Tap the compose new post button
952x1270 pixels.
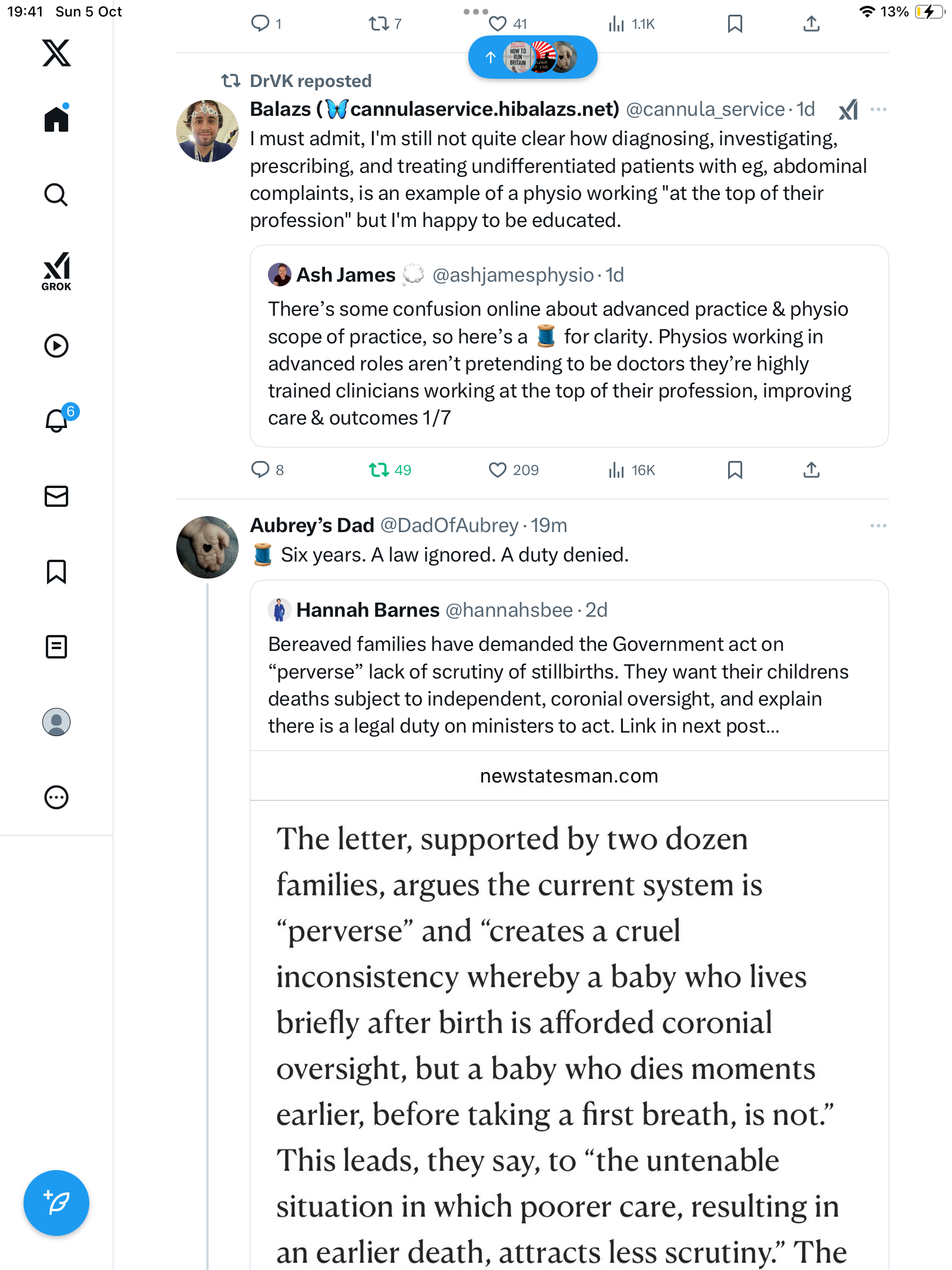56,1202
